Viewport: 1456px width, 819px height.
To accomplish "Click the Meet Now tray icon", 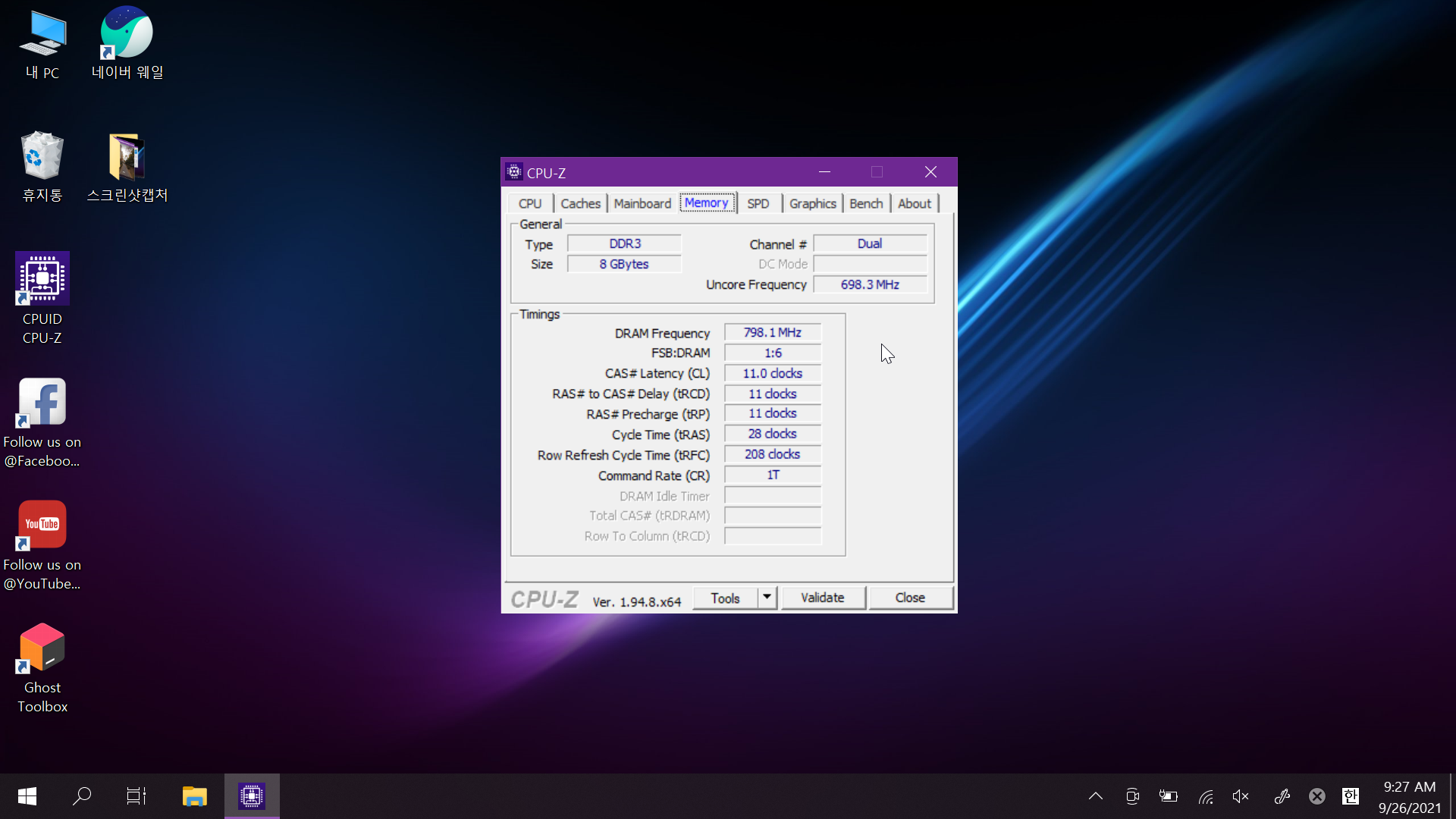I will (x=1132, y=796).
